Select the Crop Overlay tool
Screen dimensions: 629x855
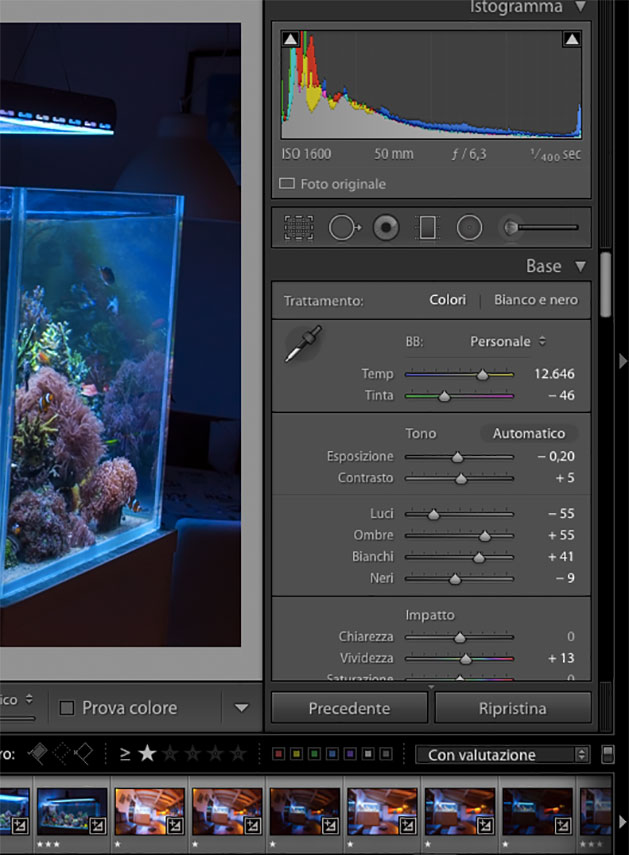[299, 227]
